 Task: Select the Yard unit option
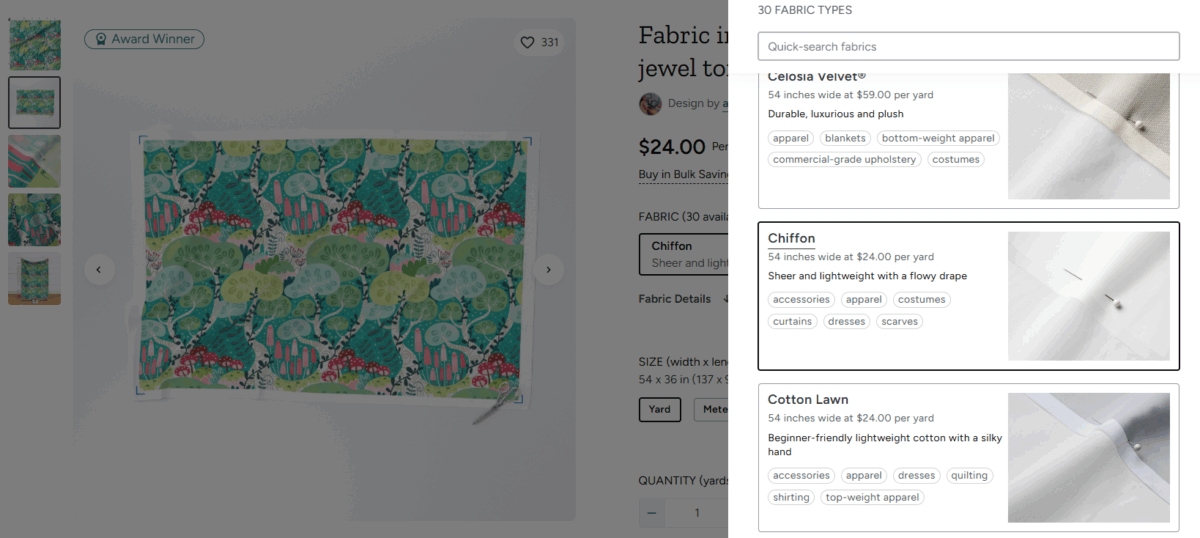click(659, 409)
